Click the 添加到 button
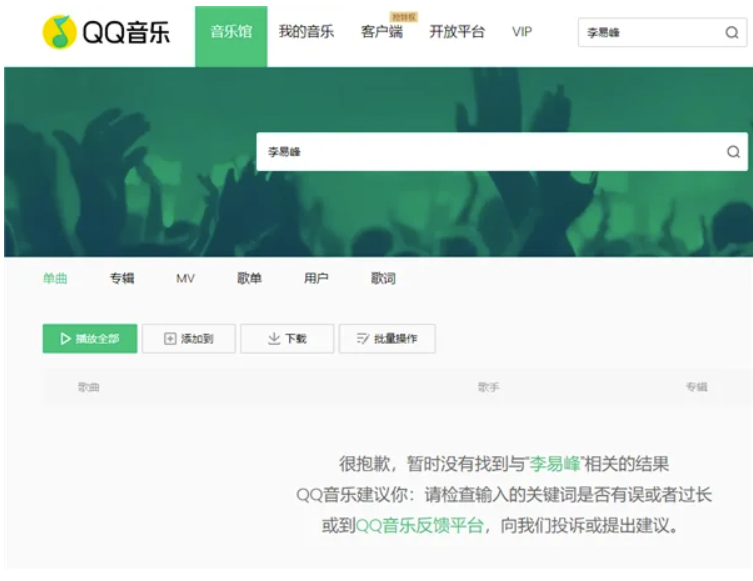Screen dimensions: 753x581 point(189,339)
